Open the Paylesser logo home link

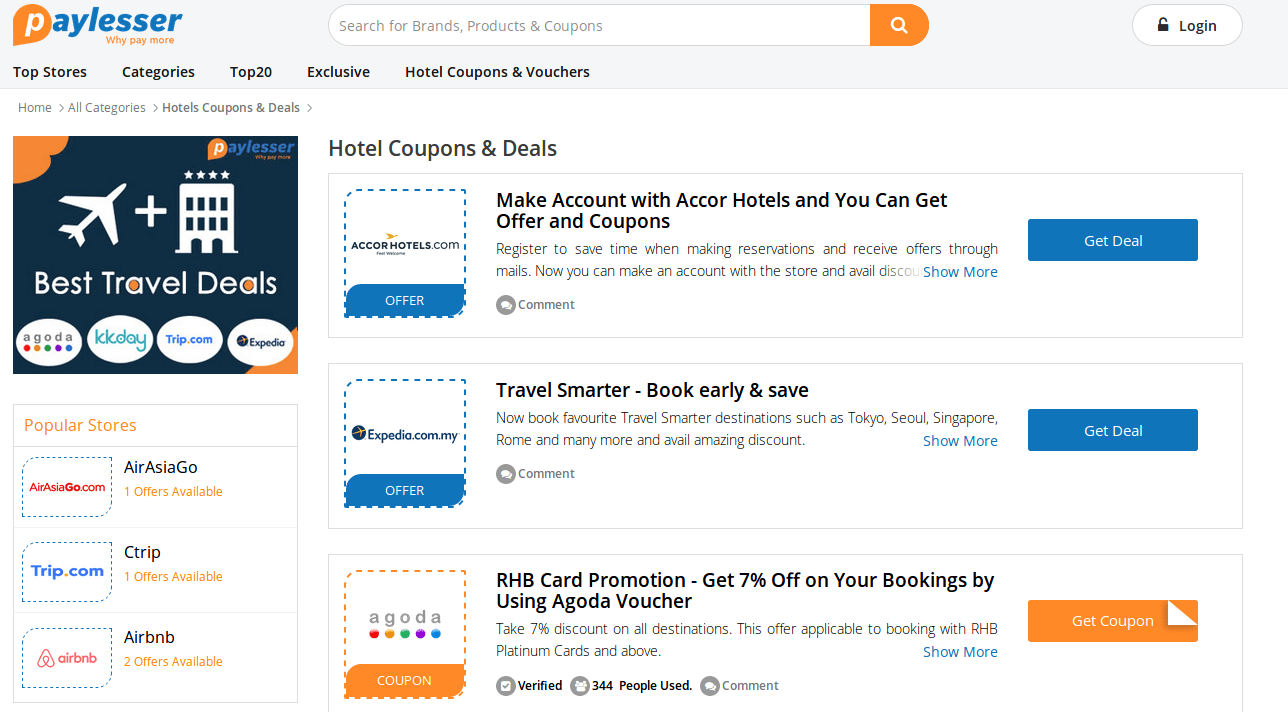[x=98, y=25]
